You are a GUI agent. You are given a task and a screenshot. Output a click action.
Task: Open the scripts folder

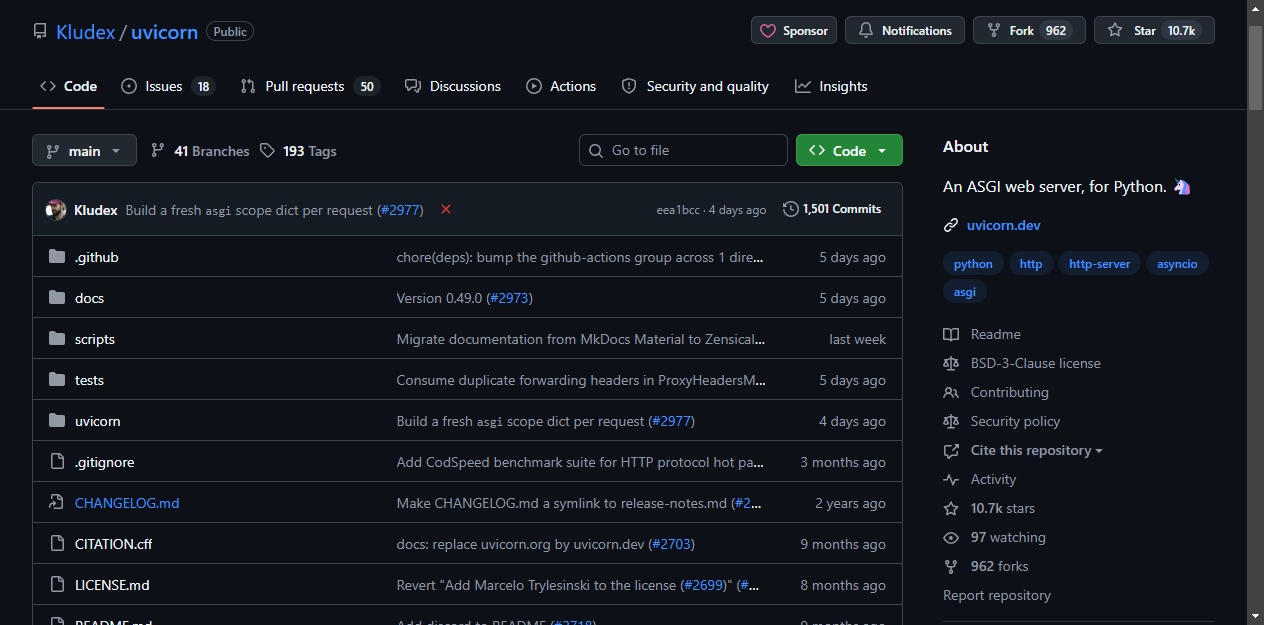click(95, 339)
